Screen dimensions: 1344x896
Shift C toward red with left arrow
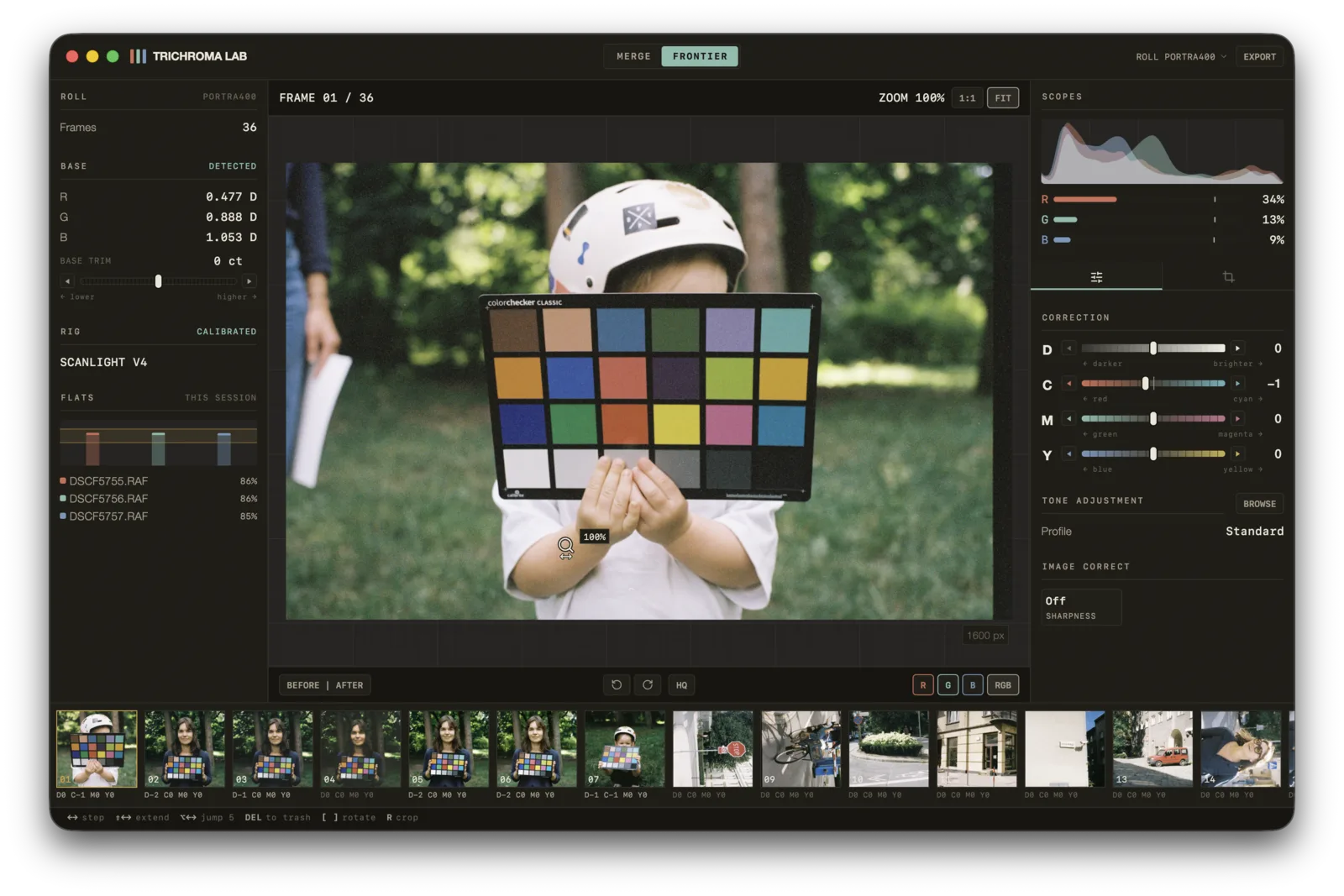pos(1069,384)
